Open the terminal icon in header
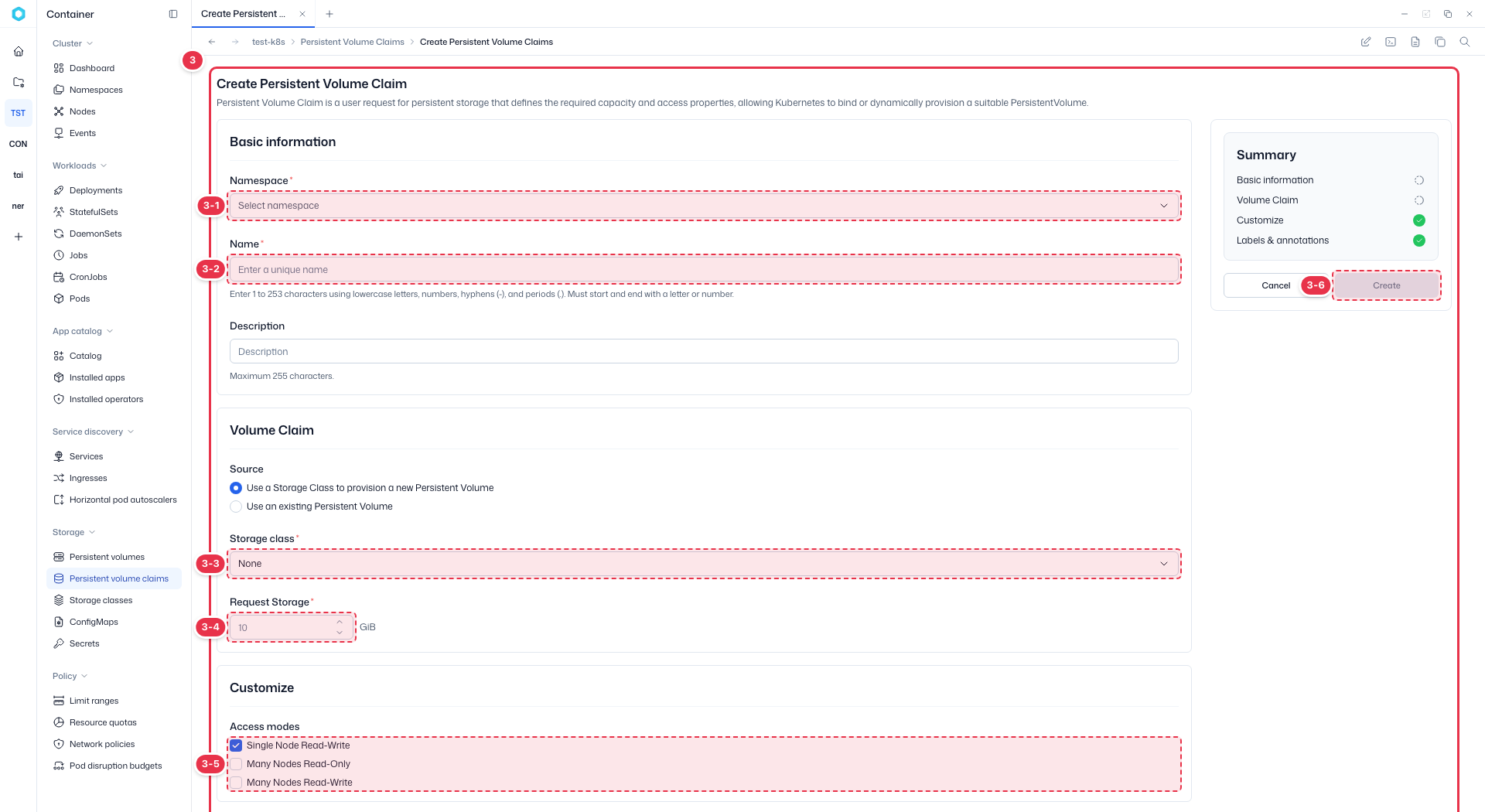 1391,42
